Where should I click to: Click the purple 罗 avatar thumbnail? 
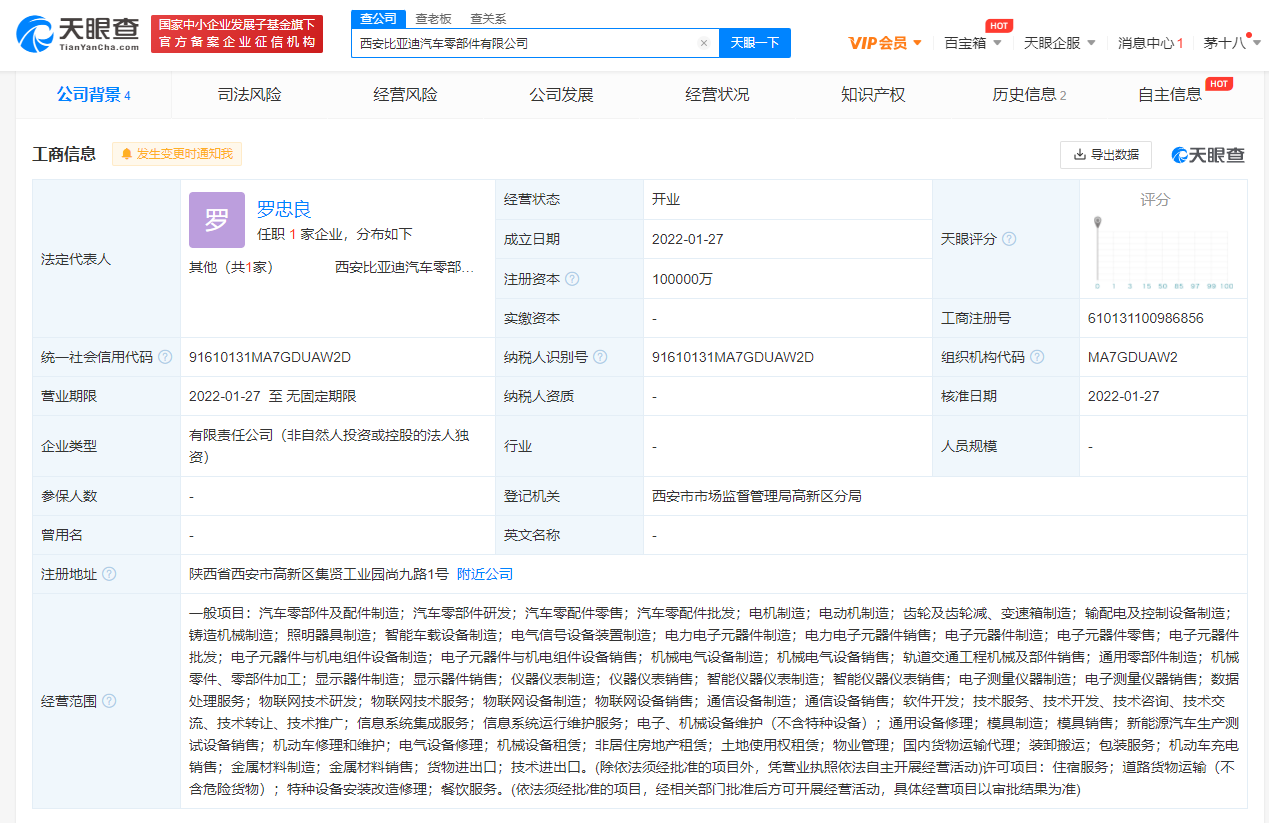point(216,220)
